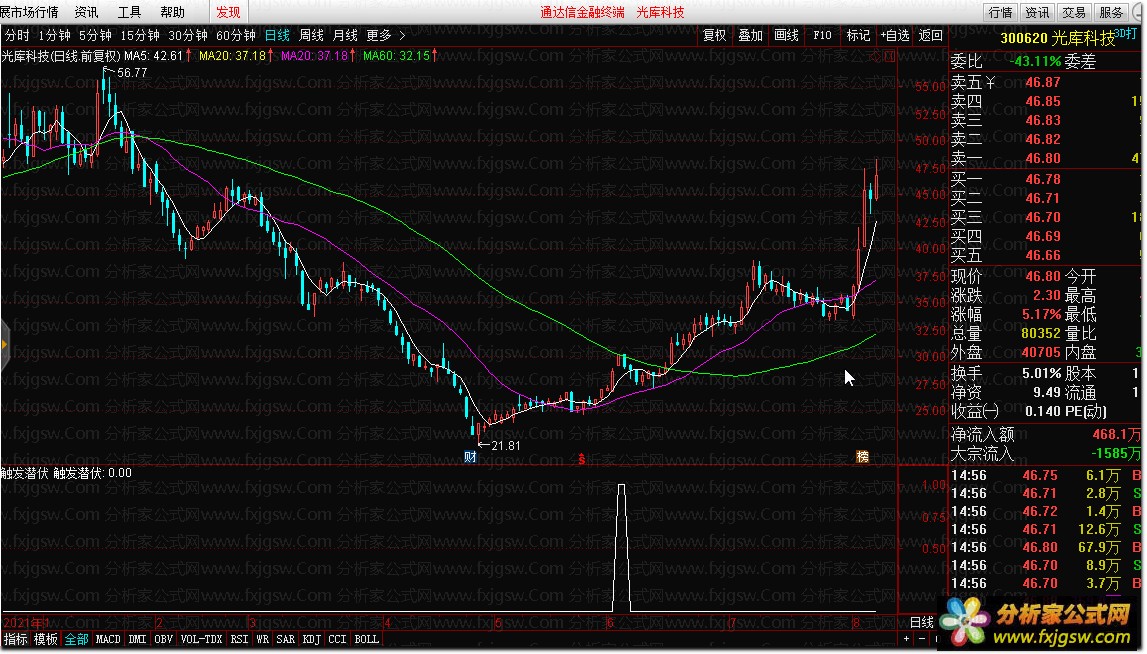Image resolution: width=1147 pixels, height=654 pixels.
Task: Switch indicator to RSI
Action: [x=239, y=639]
